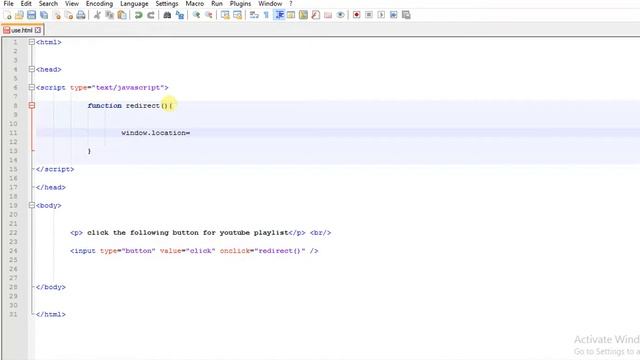Click the Close document toolbar icon
Viewport: 640px width, 360px height.
[57, 15]
